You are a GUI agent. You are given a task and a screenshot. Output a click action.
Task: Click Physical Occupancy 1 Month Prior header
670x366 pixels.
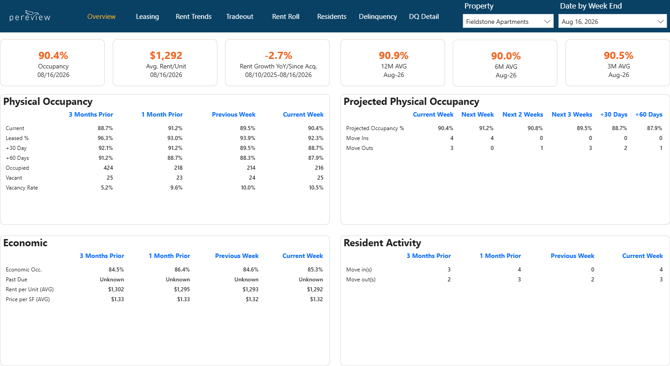(x=162, y=114)
